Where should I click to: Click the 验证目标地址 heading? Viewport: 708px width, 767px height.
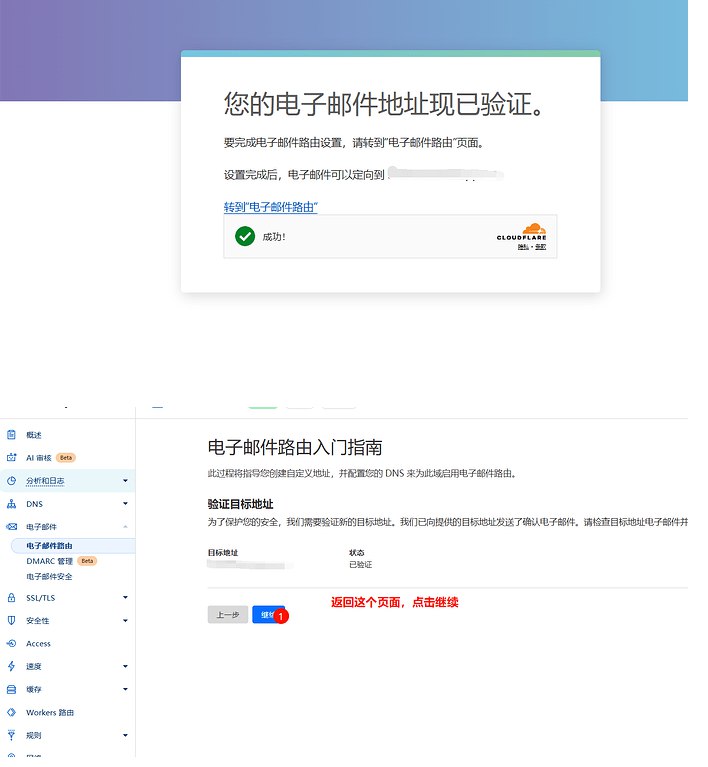point(241,504)
